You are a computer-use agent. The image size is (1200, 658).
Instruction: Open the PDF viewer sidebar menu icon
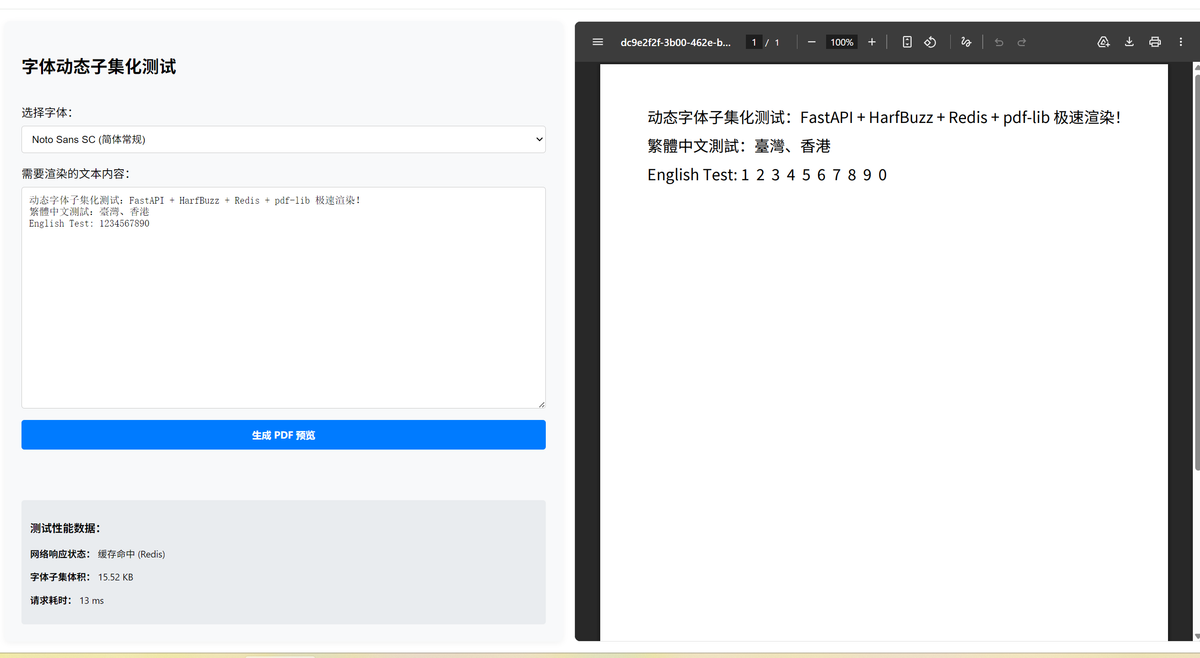(x=598, y=42)
